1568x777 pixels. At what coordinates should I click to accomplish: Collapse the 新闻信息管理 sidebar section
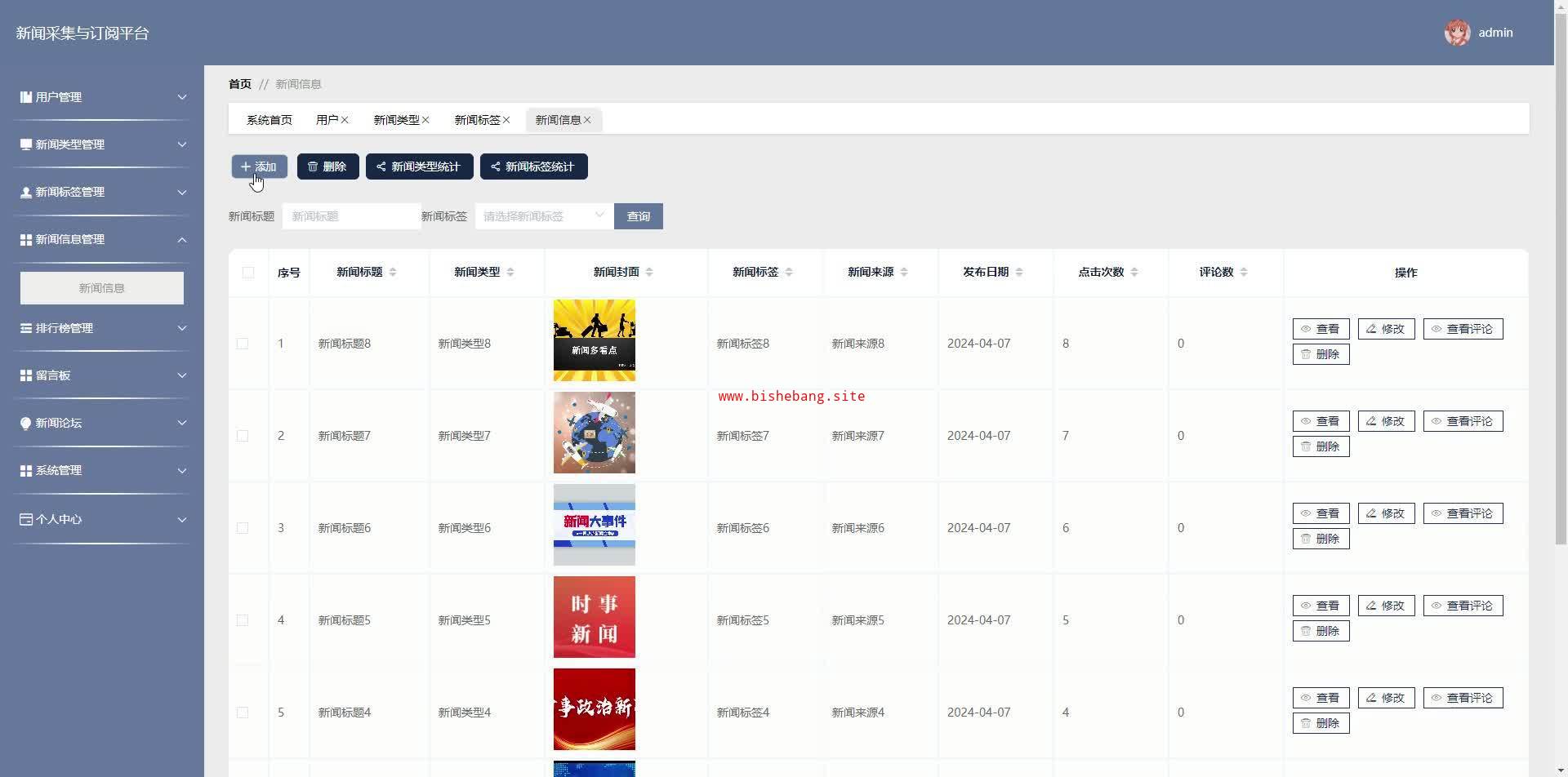pos(102,239)
